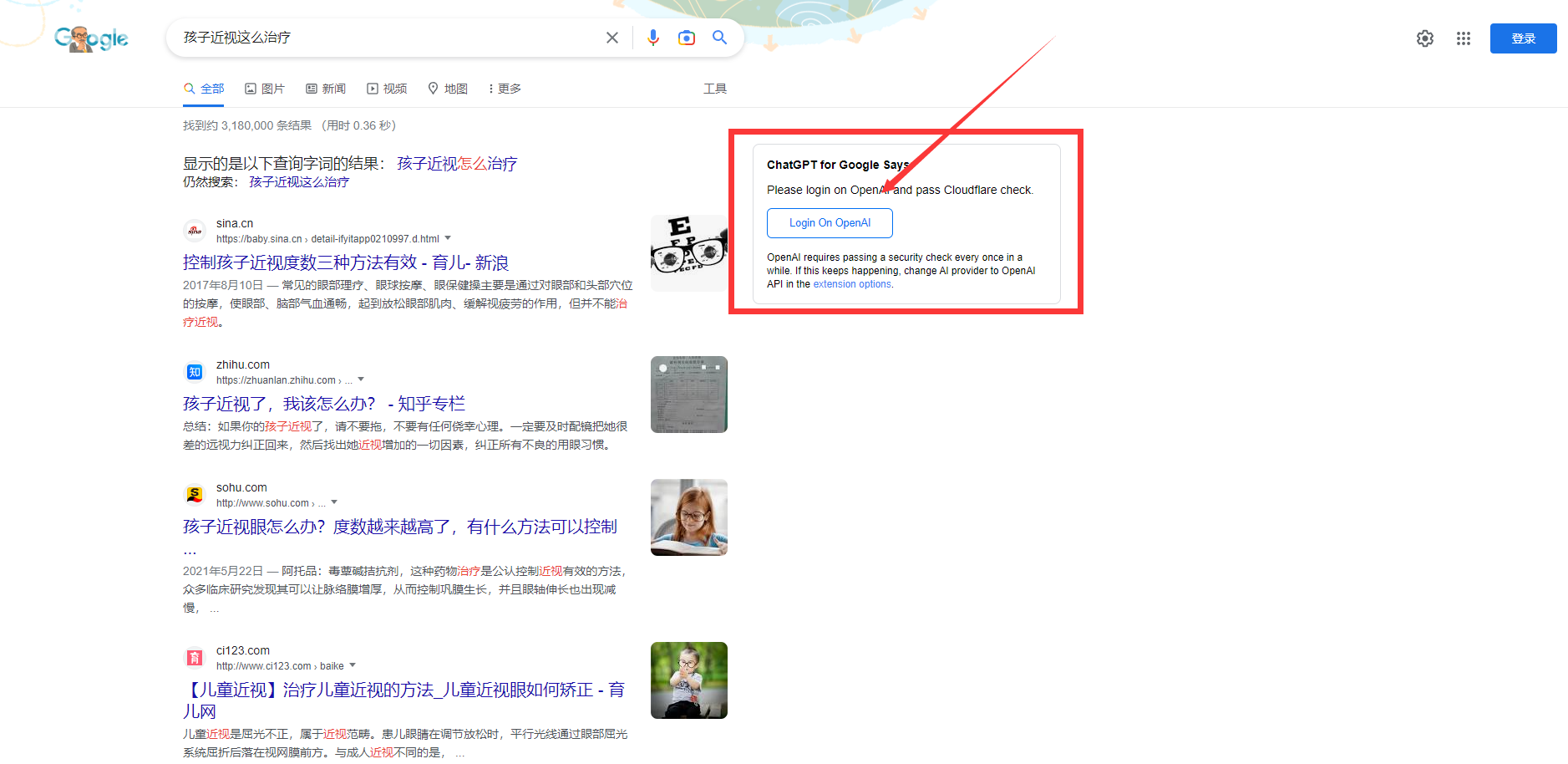Open the zhihu document thumbnail

point(689,395)
